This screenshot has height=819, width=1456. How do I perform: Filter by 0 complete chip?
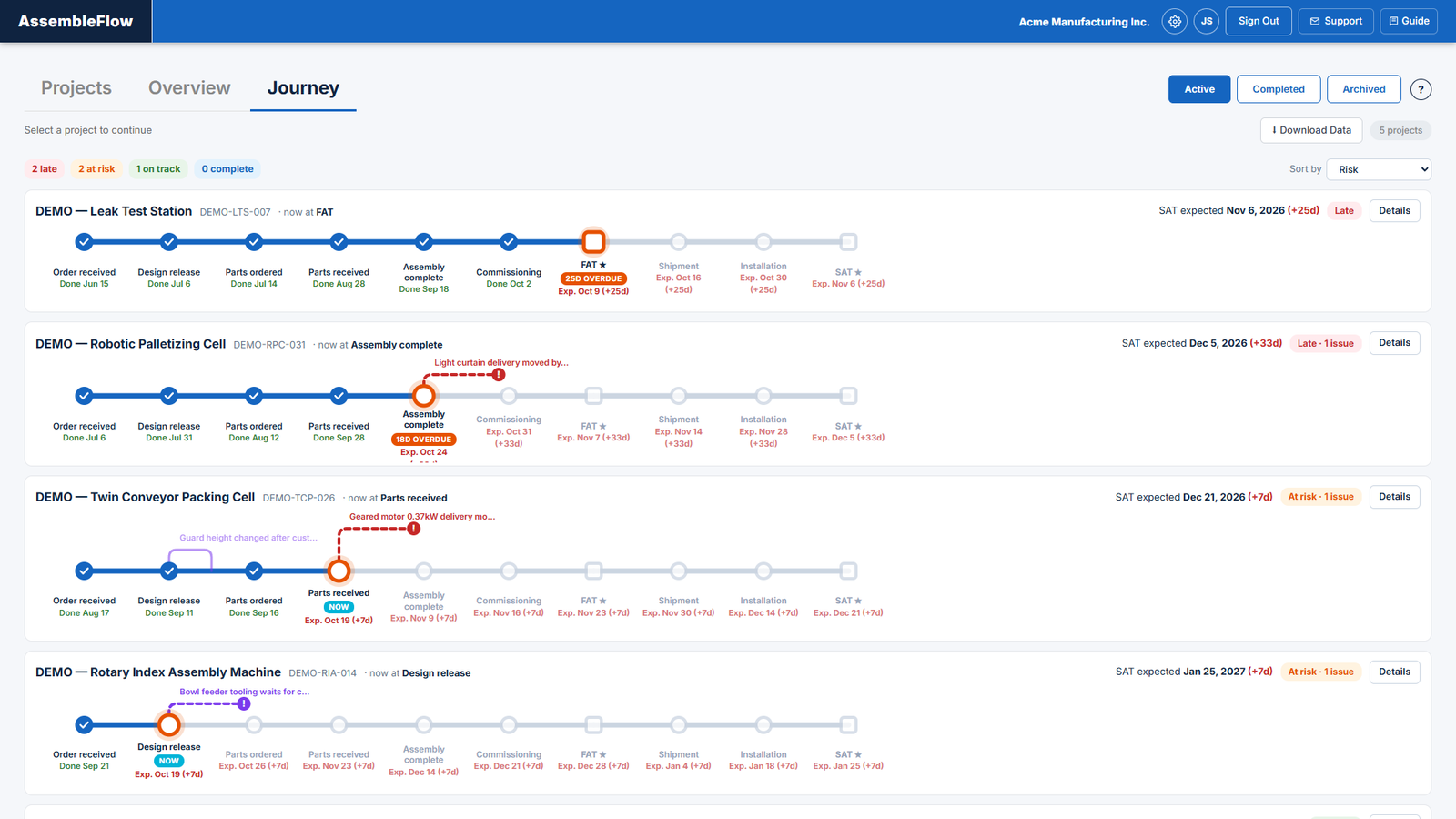[227, 169]
